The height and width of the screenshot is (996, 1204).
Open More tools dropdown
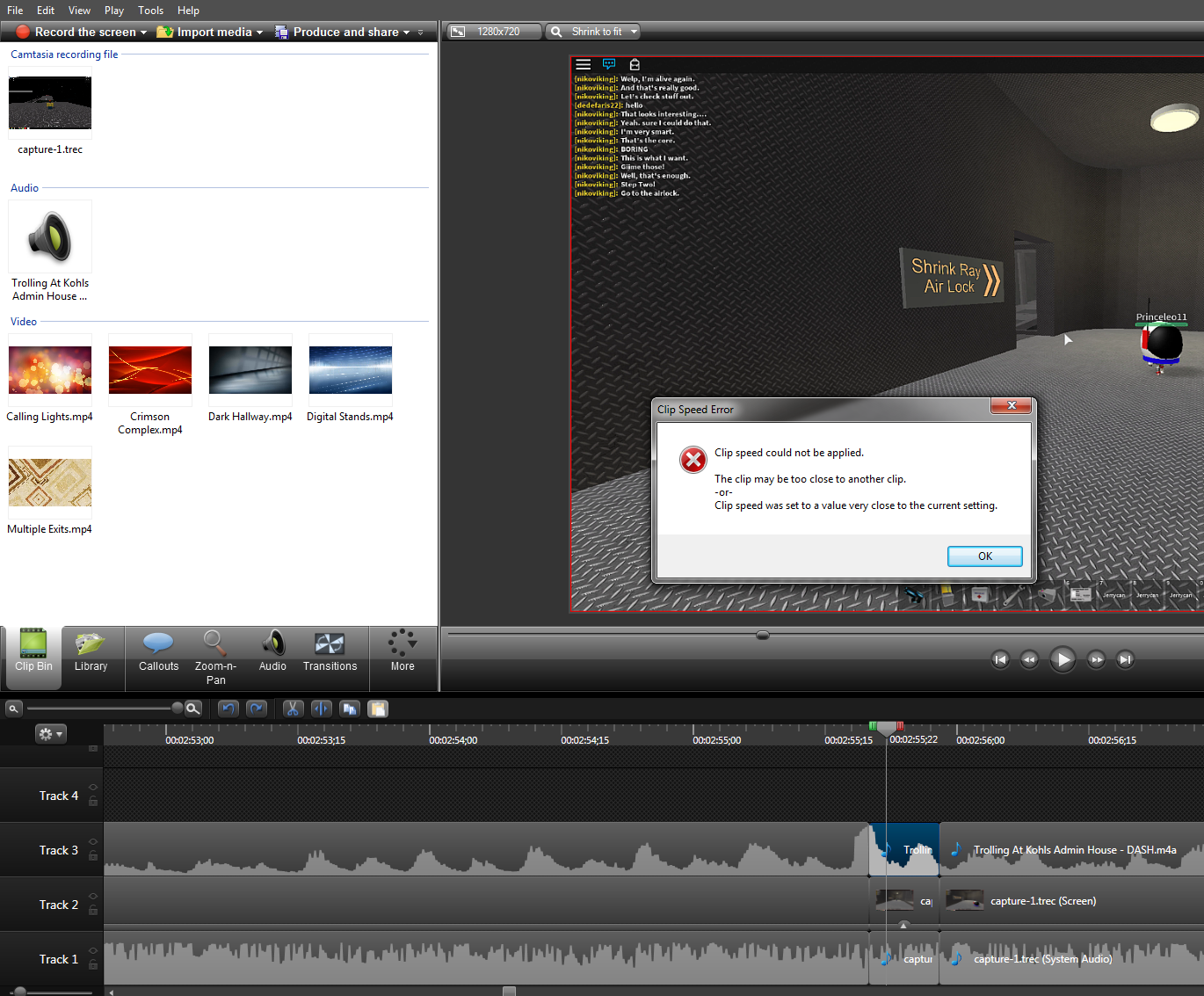pyautogui.click(x=403, y=653)
